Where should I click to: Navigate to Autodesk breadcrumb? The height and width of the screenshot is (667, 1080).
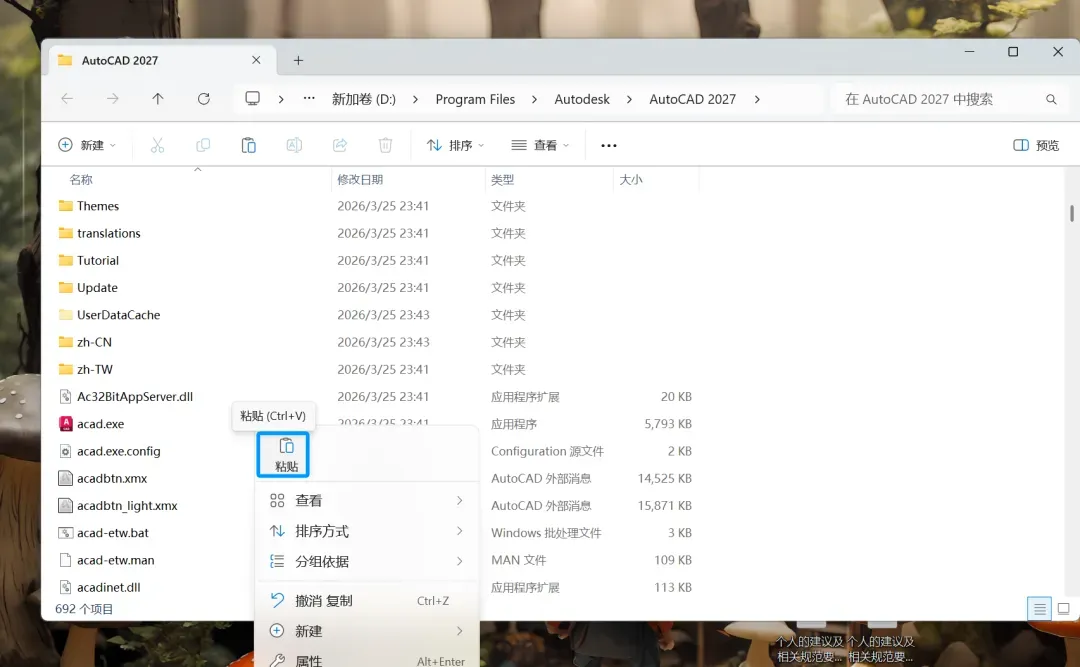coord(582,99)
